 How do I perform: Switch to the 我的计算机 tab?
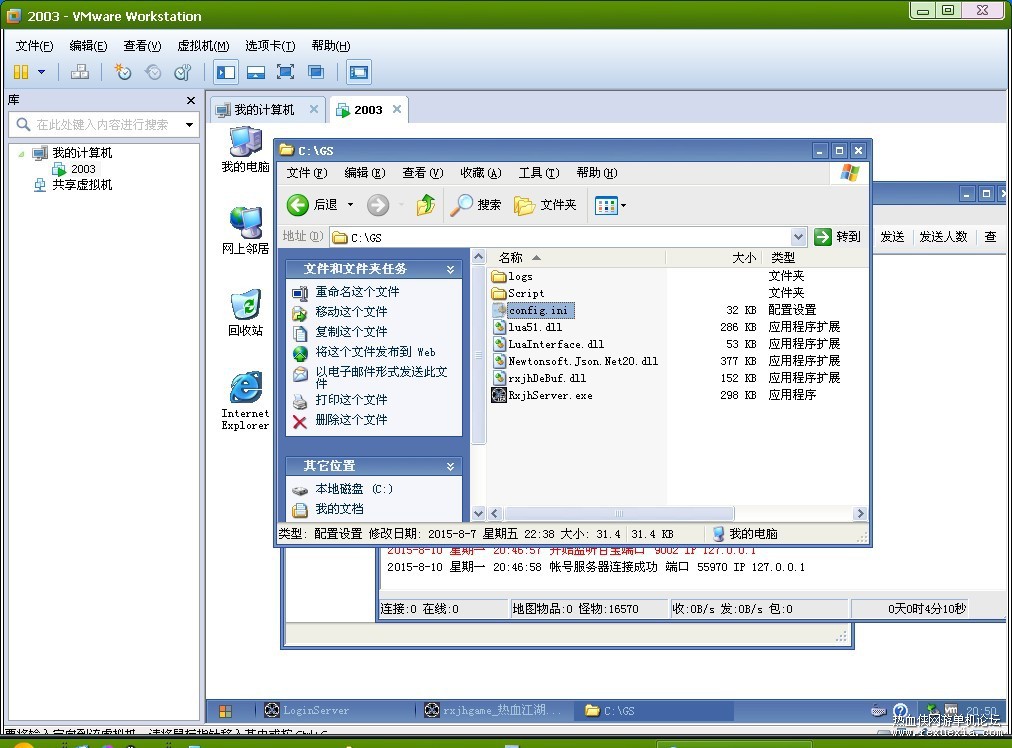point(264,110)
